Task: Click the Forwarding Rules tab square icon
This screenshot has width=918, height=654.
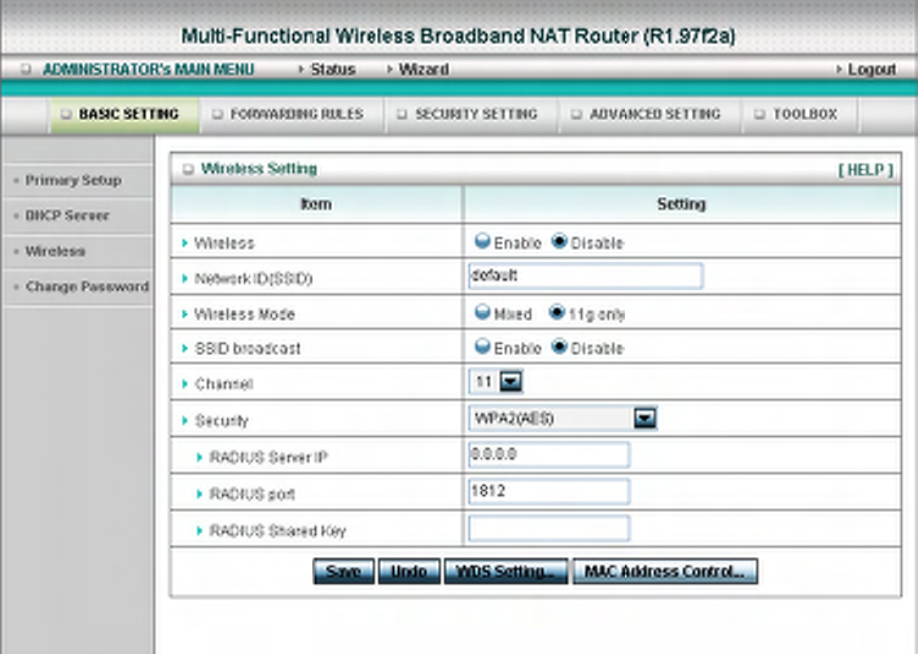Action: 217,114
